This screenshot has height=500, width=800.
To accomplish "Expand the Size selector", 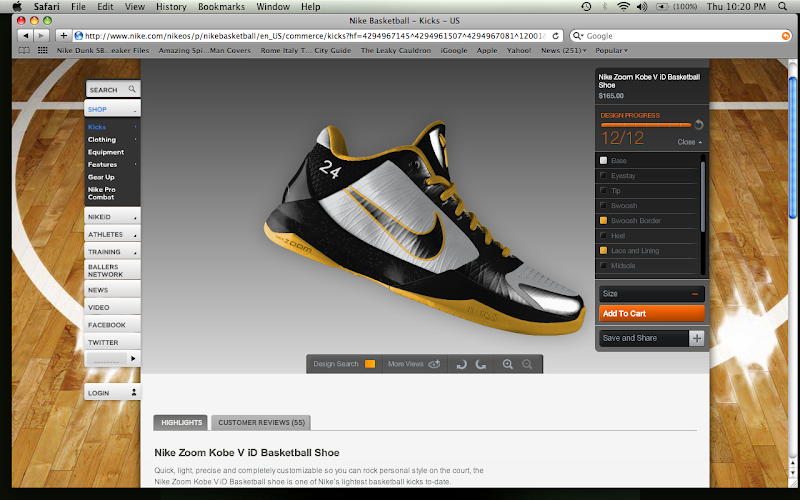I will coord(652,294).
